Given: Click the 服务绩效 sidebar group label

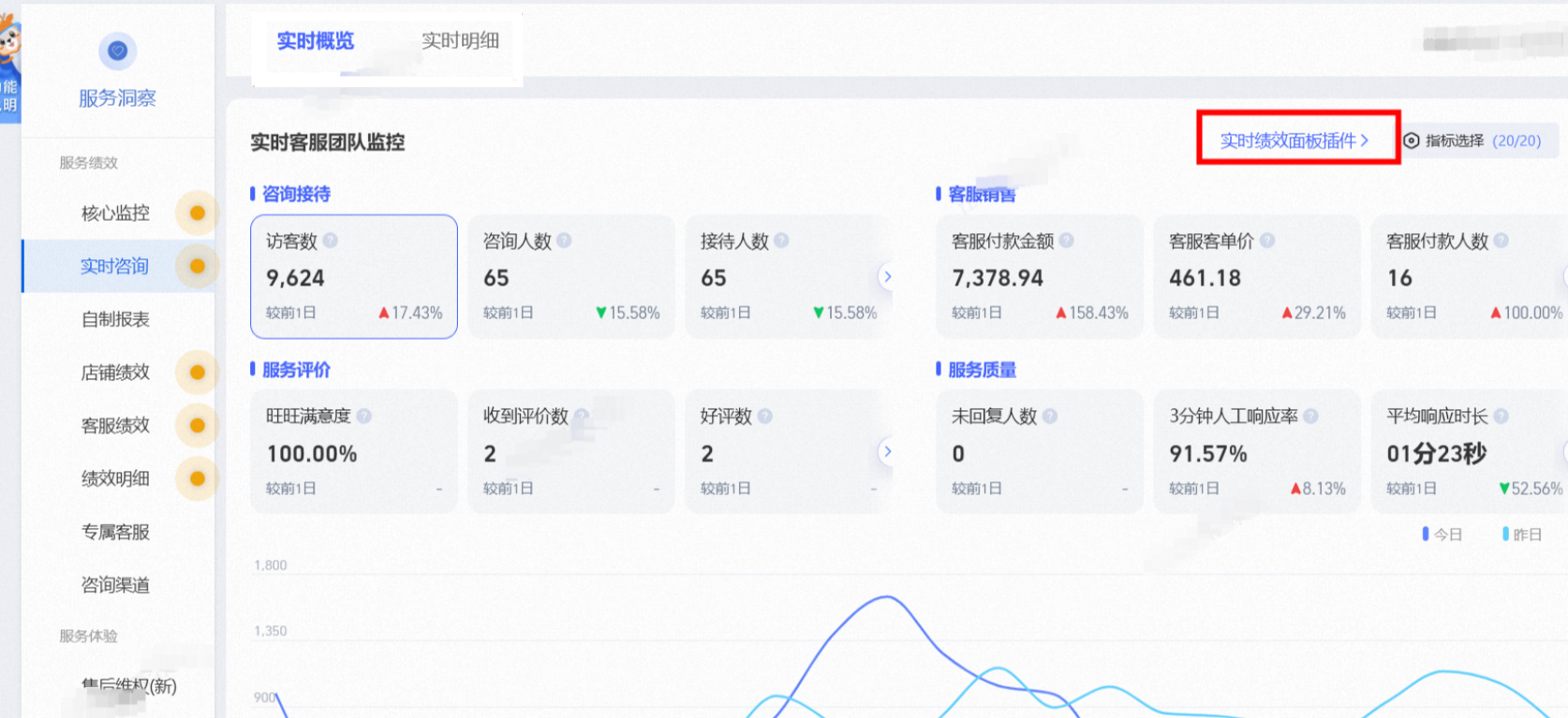Looking at the screenshot, I should click(89, 163).
